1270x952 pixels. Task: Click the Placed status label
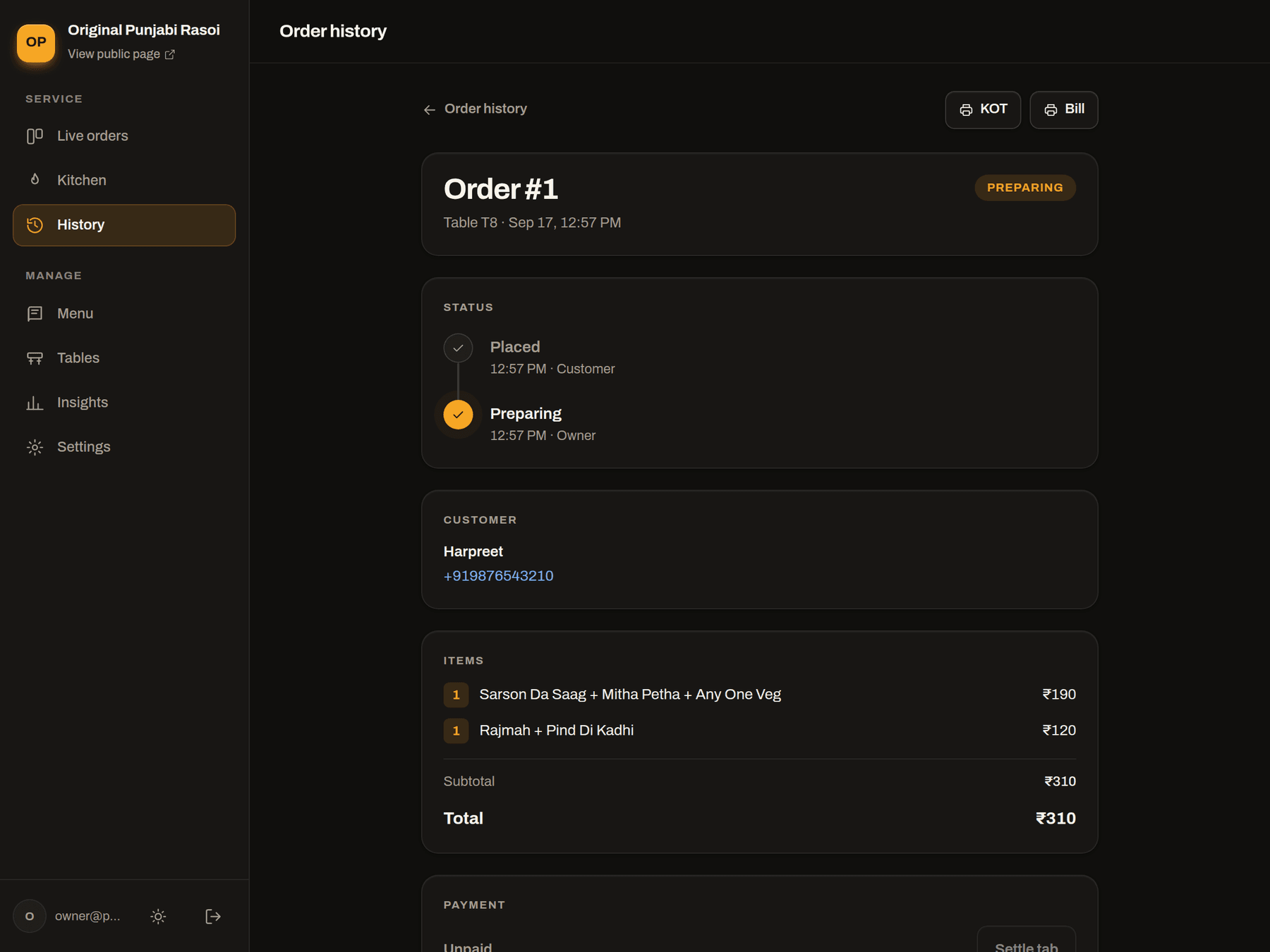(515, 347)
